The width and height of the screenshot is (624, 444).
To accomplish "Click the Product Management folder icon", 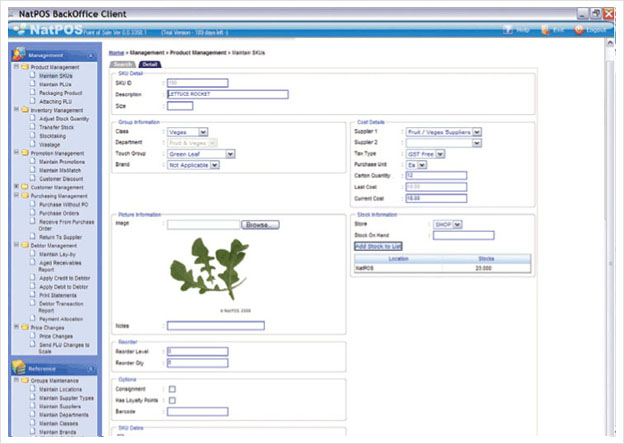I will click(x=25, y=67).
